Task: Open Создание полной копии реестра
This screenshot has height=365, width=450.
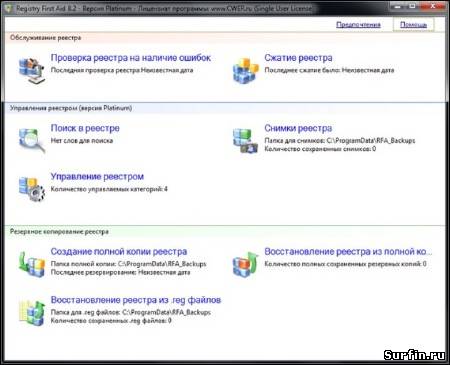Action: [119, 251]
